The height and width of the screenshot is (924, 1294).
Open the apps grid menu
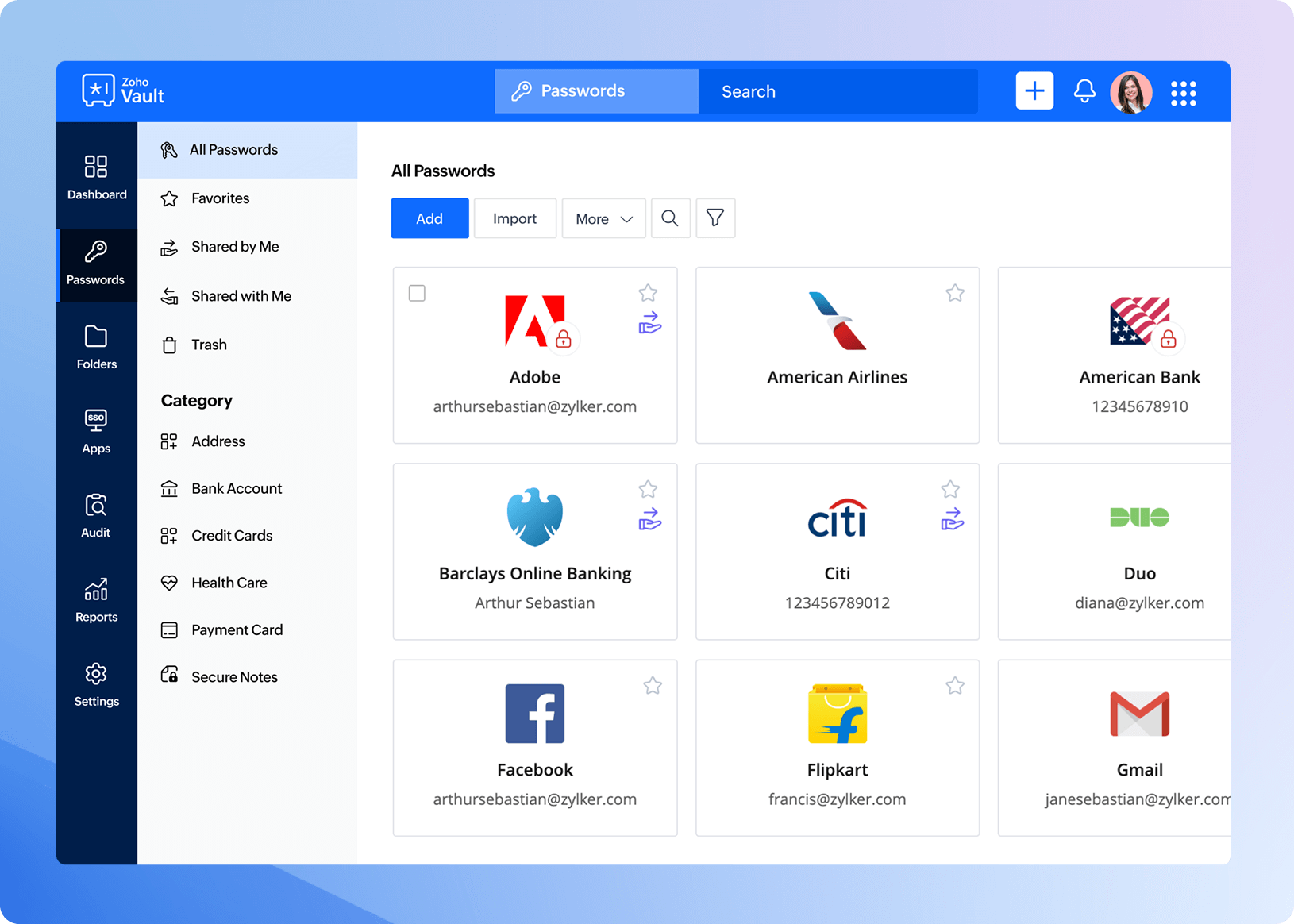click(x=1184, y=93)
